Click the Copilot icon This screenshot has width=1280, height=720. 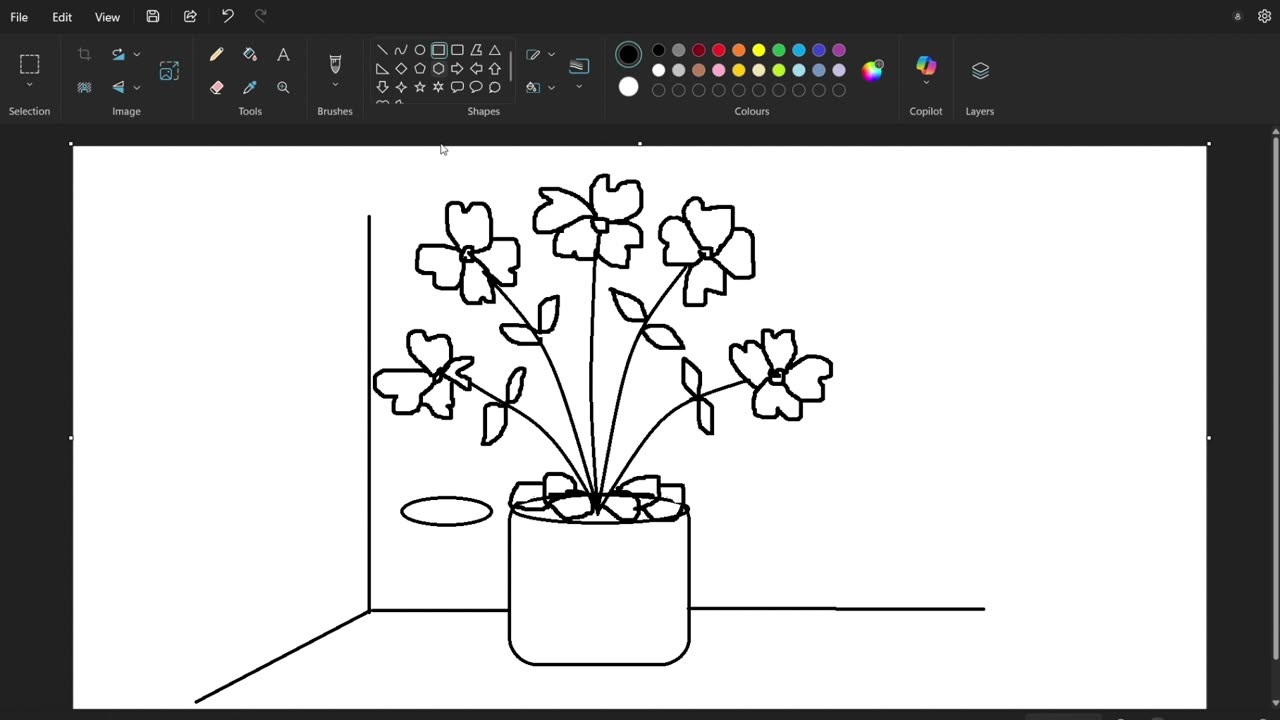click(x=926, y=65)
